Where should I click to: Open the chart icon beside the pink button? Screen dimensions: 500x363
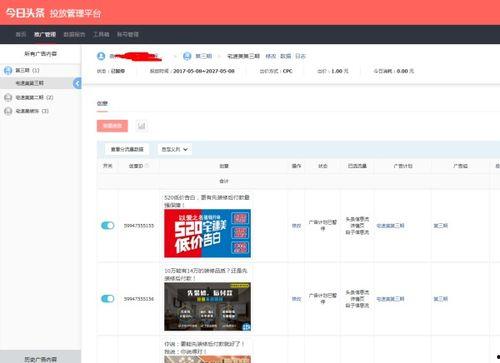[x=142, y=126]
